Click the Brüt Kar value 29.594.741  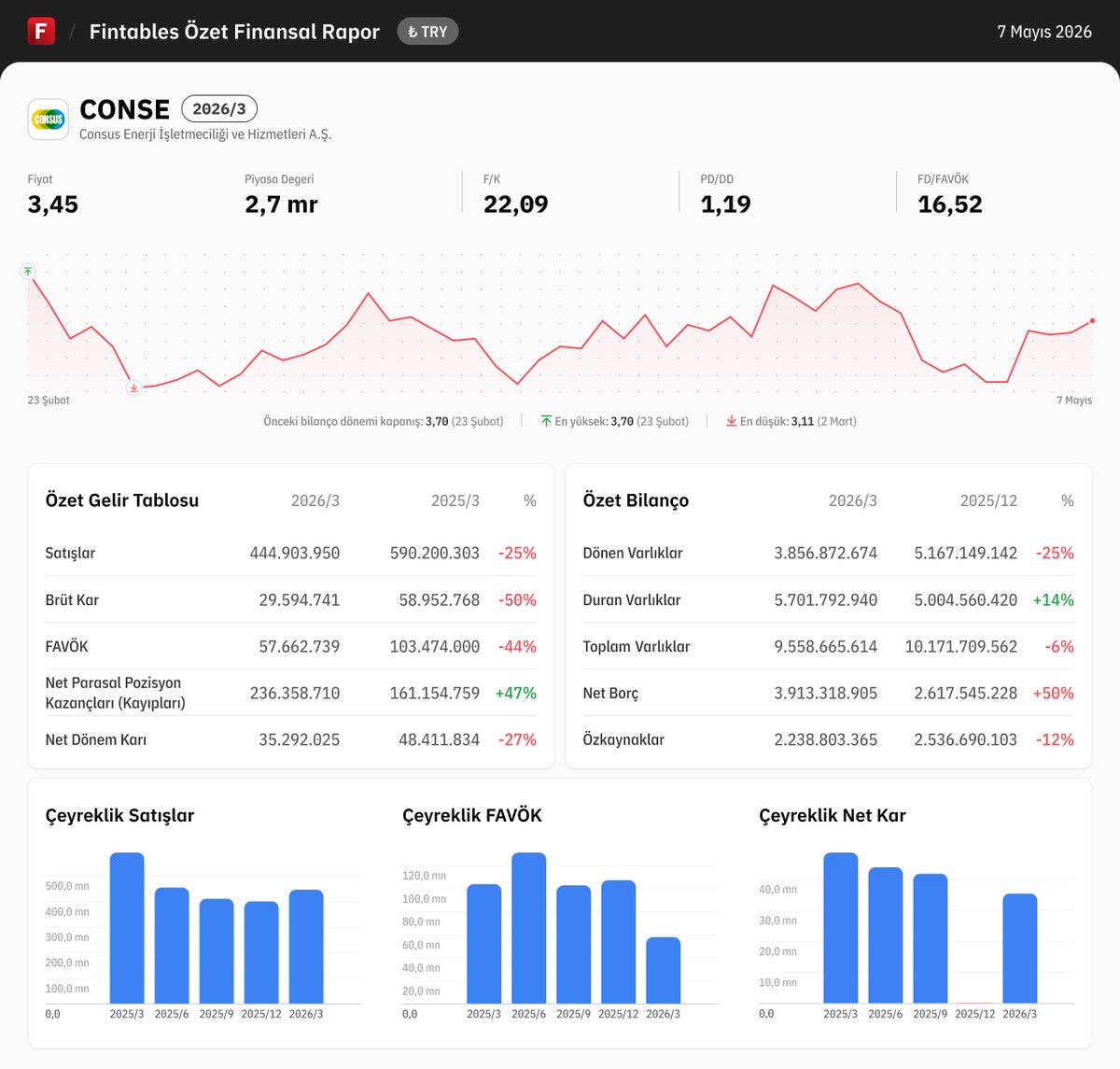pos(300,599)
